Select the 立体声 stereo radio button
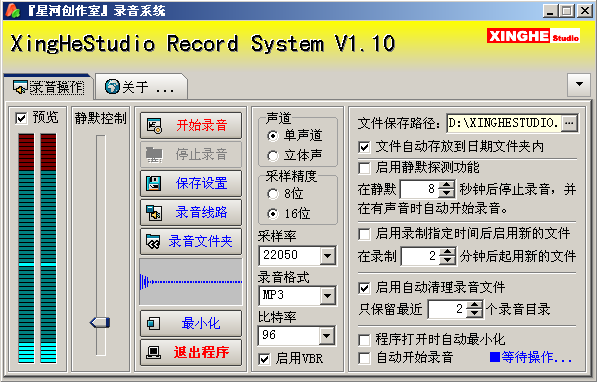597x384 pixels. point(273,156)
